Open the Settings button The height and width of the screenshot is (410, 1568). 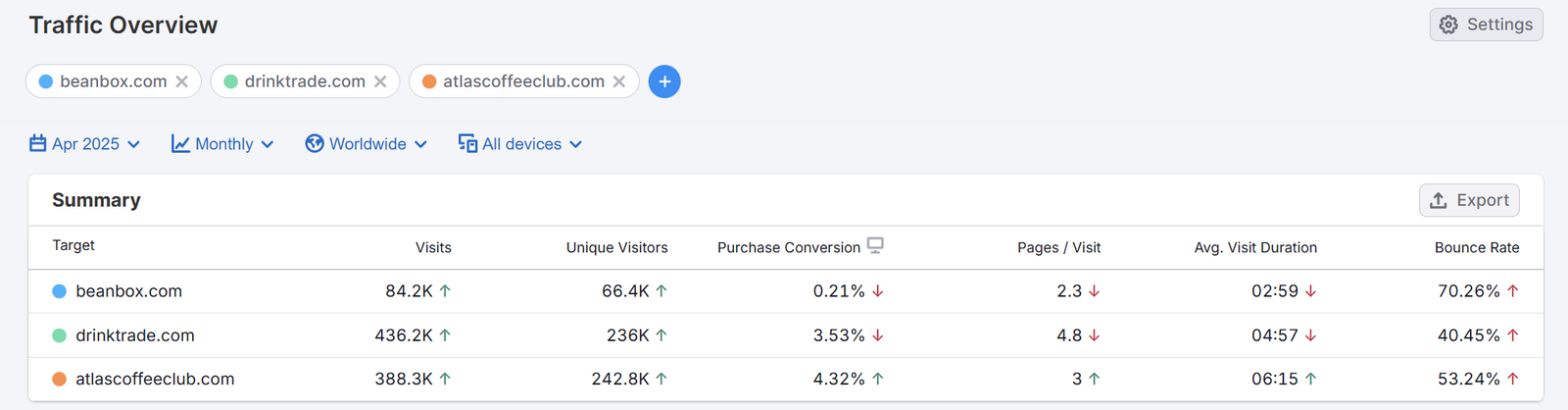1486,25
